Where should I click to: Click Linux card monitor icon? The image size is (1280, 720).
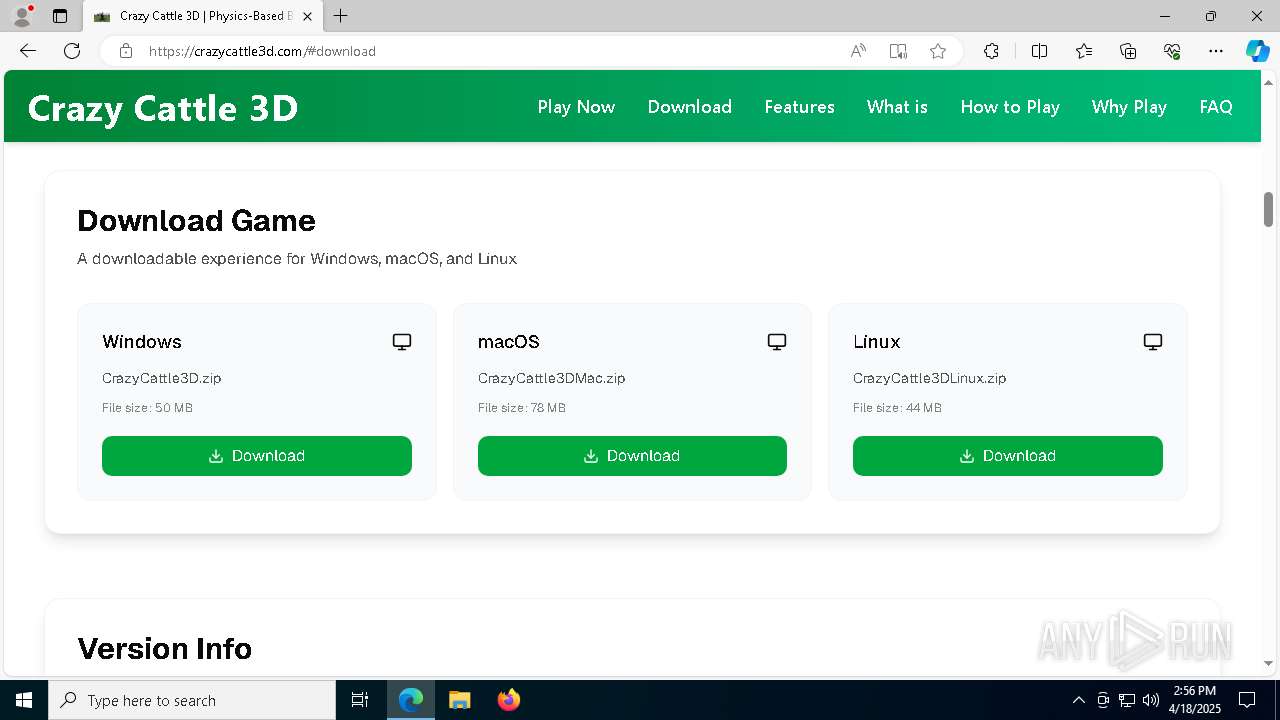tap(1153, 342)
